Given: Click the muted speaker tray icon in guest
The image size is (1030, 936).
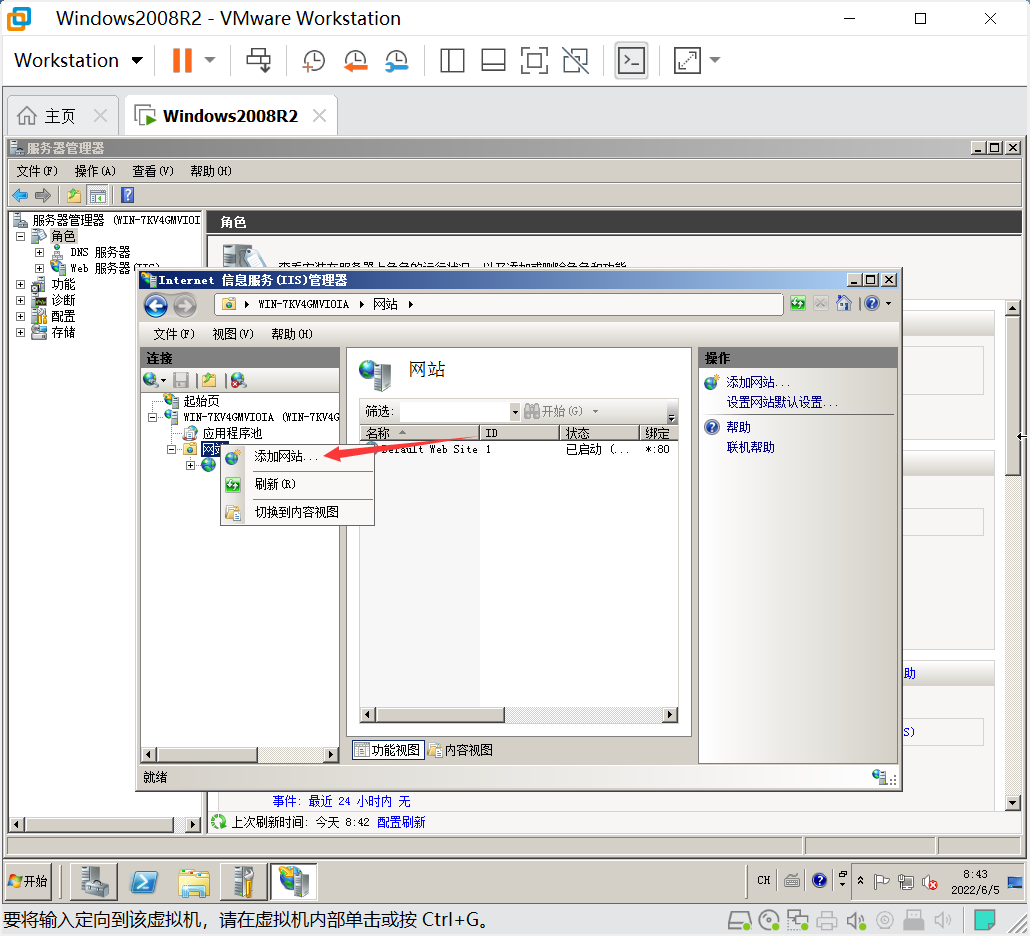Looking at the screenshot, I should point(929,882).
